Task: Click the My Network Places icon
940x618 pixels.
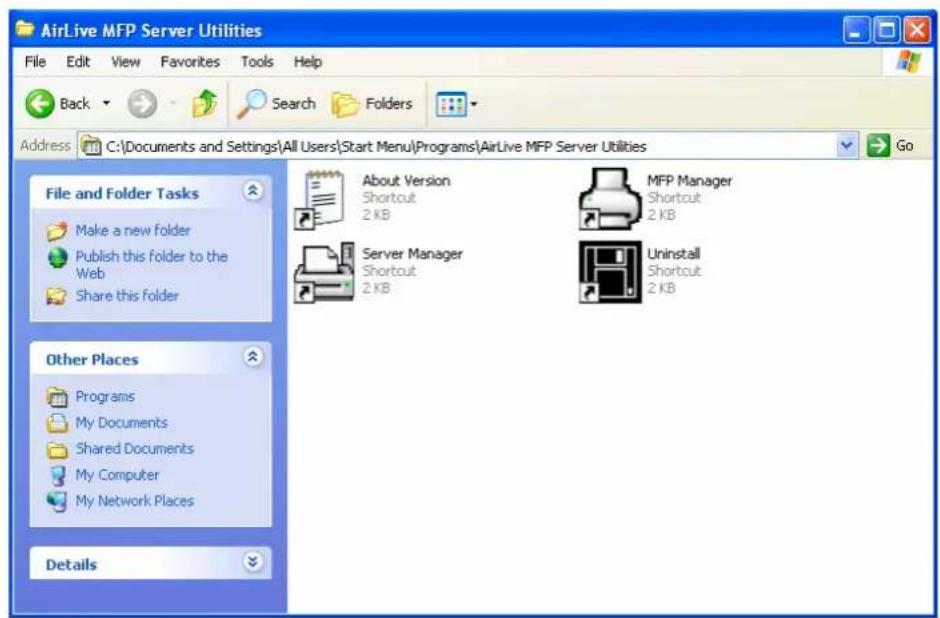Action: pyautogui.click(x=58, y=502)
